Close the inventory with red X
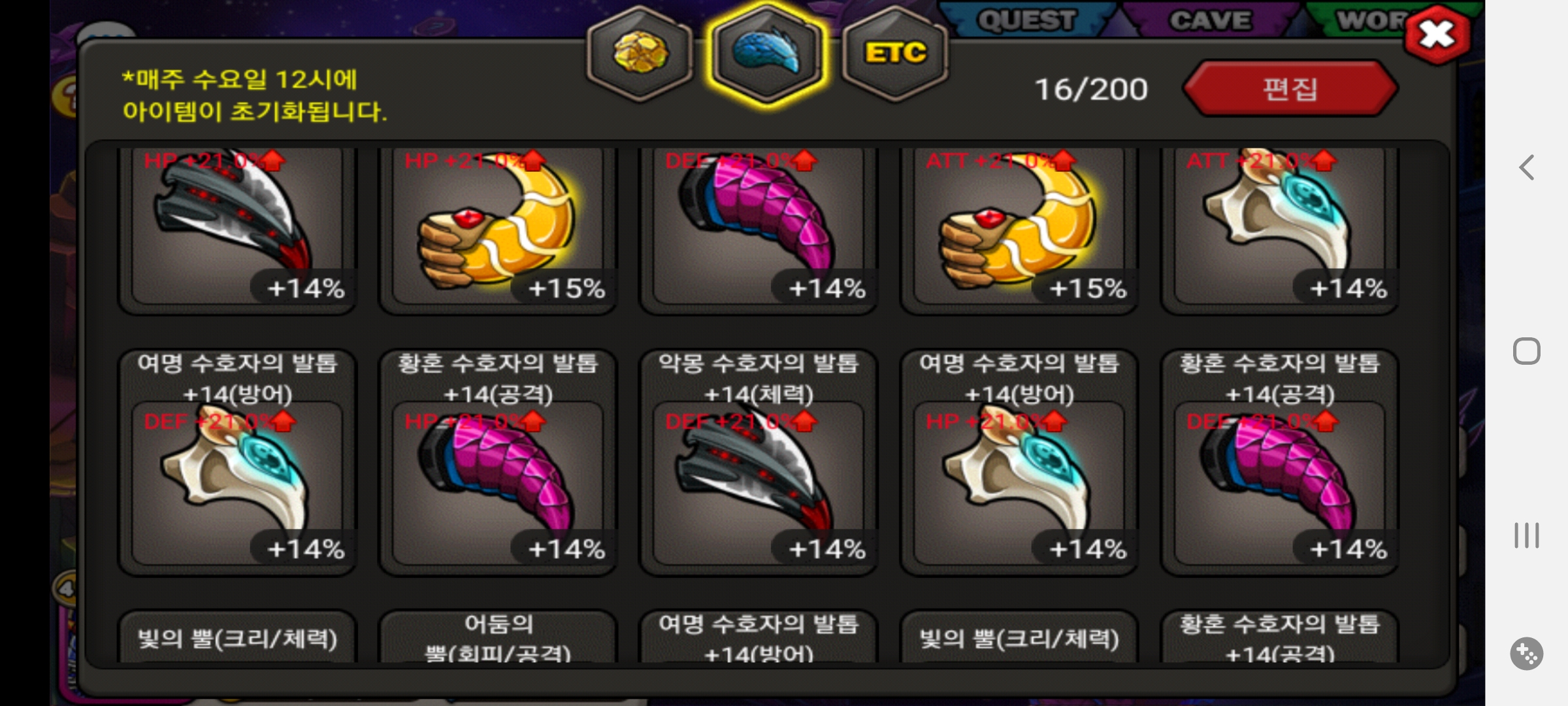The image size is (1568, 706). (x=1437, y=35)
